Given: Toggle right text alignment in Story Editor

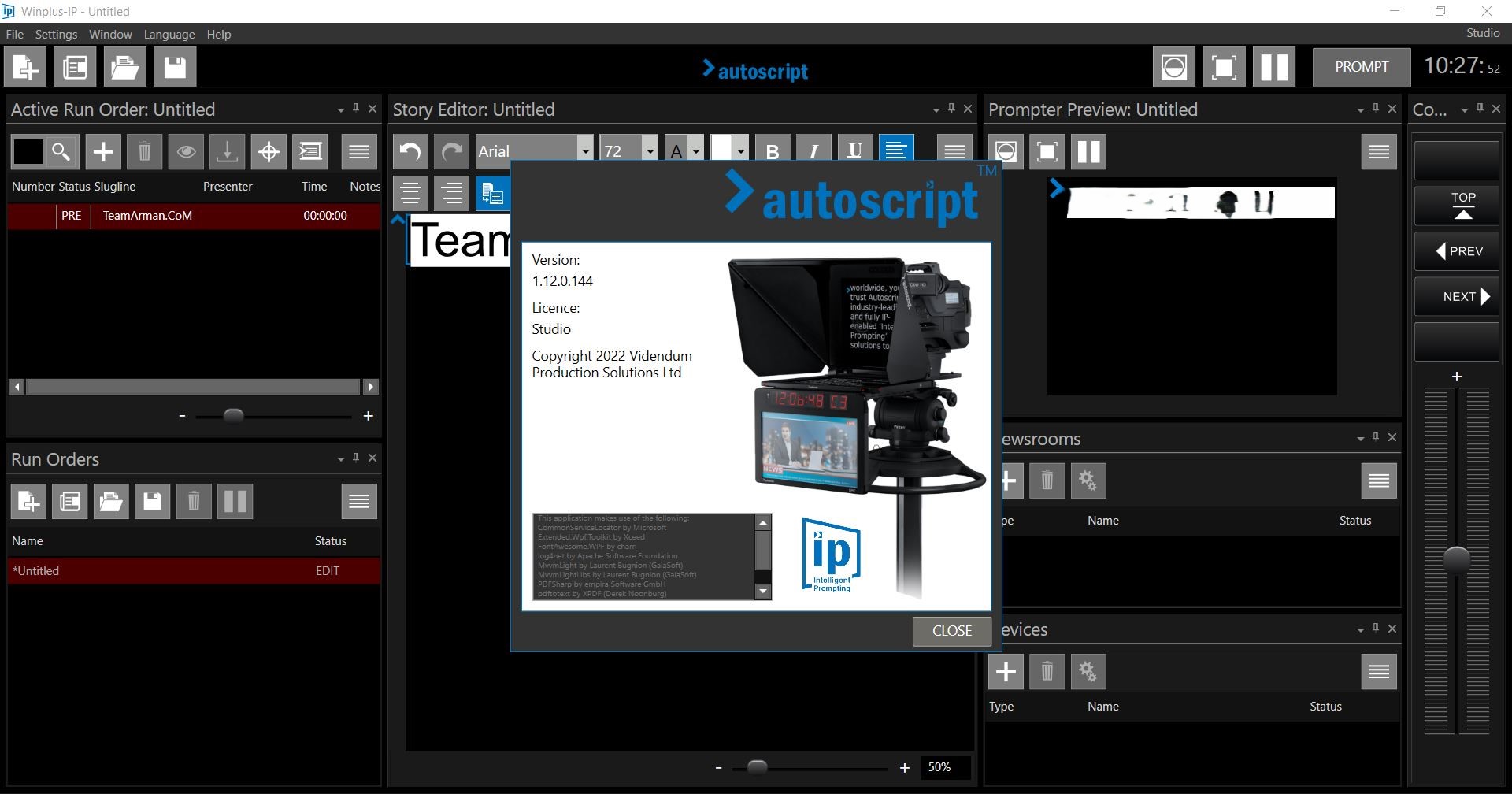Looking at the screenshot, I should click(x=452, y=193).
